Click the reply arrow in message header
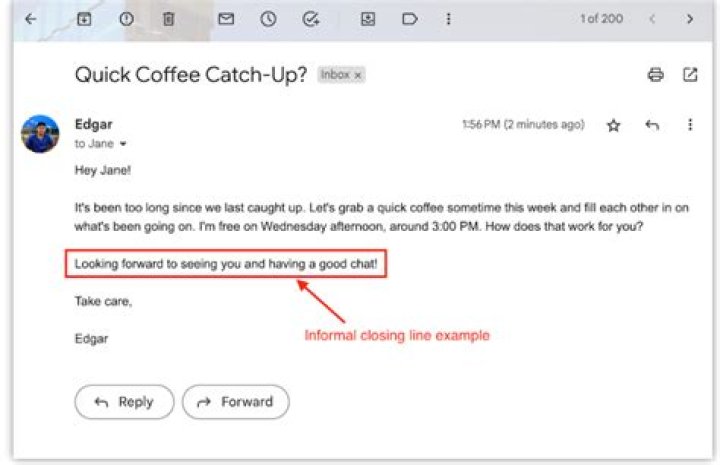Viewport: 720px width, 465px height. (652, 125)
